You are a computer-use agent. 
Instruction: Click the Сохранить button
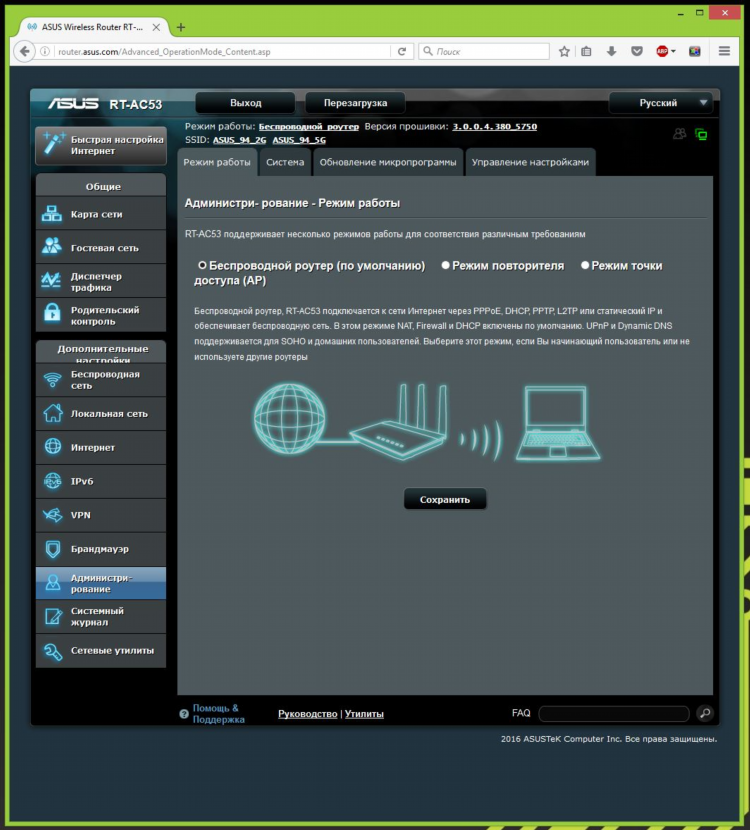click(x=445, y=499)
